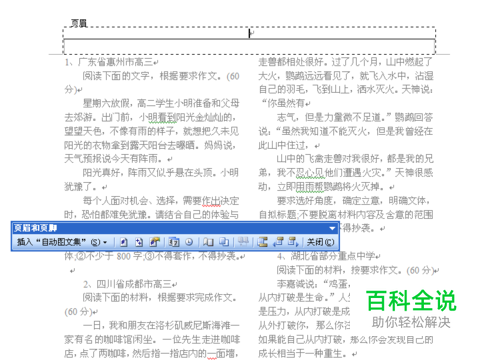The height and width of the screenshot is (361, 500).
Task: Click the Format Page Number icon
Action: click(x=155, y=242)
